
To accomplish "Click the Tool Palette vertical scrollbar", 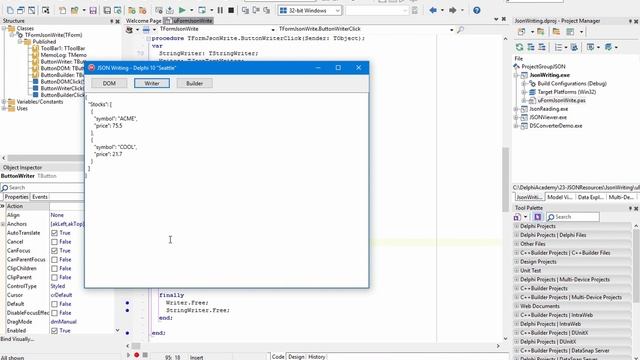I will [x=636, y=265].
